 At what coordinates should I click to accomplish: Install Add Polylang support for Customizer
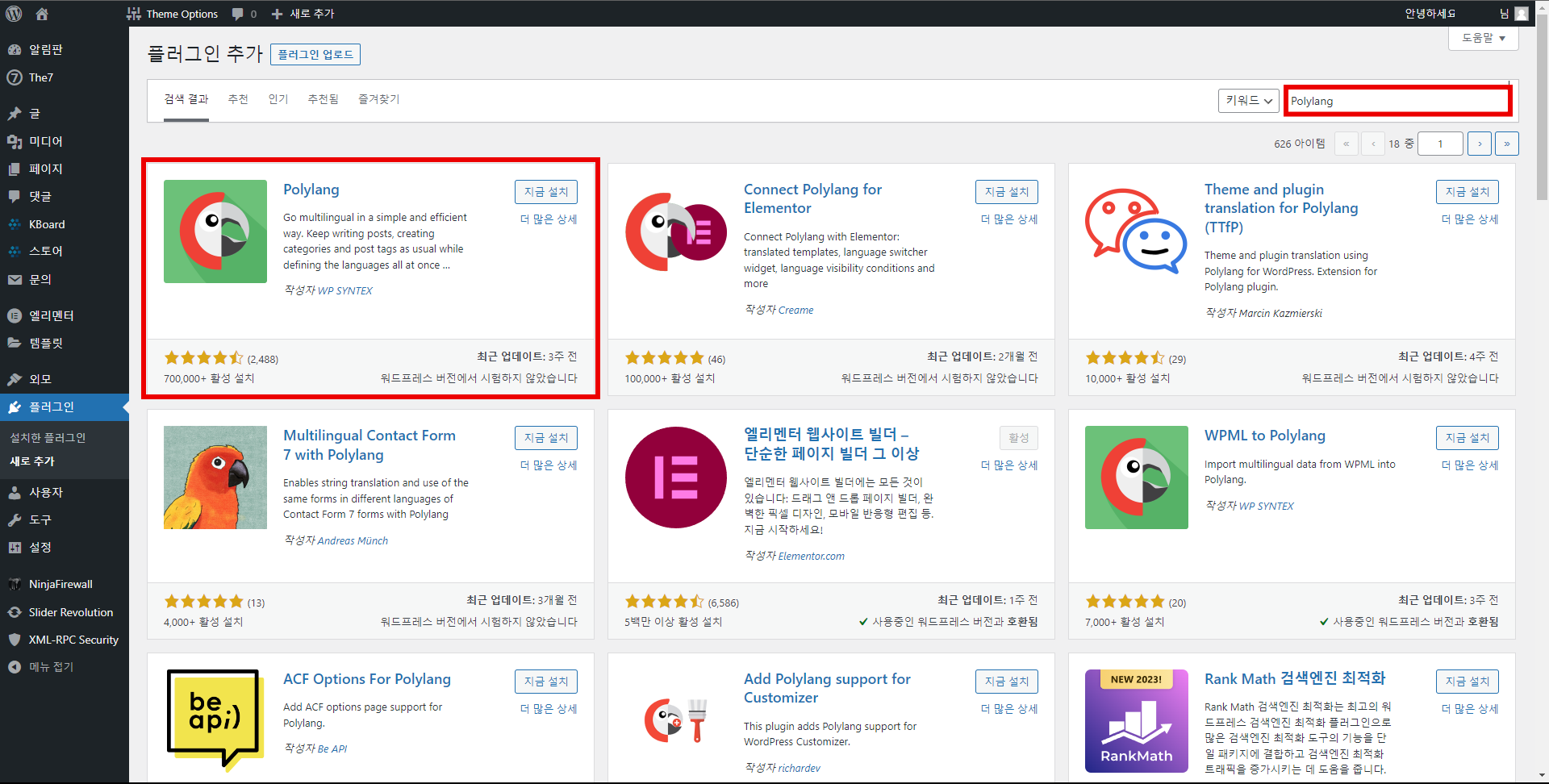pyautogui.click(x=1007, y=682)
